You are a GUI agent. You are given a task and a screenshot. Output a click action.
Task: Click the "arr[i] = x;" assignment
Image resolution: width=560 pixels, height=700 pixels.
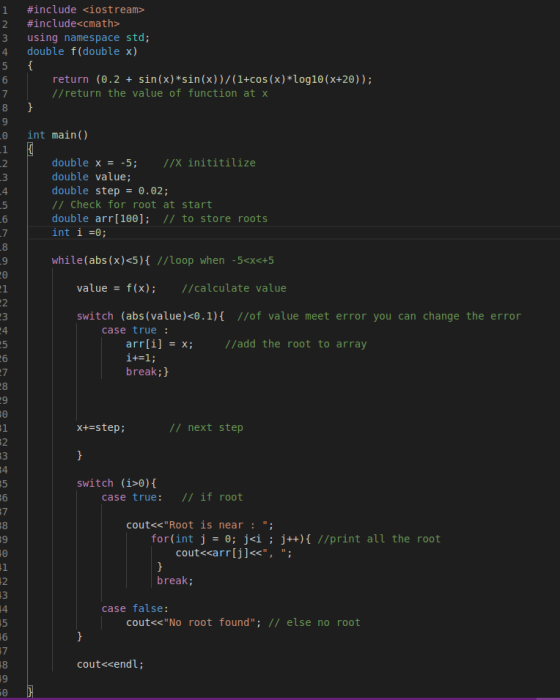[159, 344]
